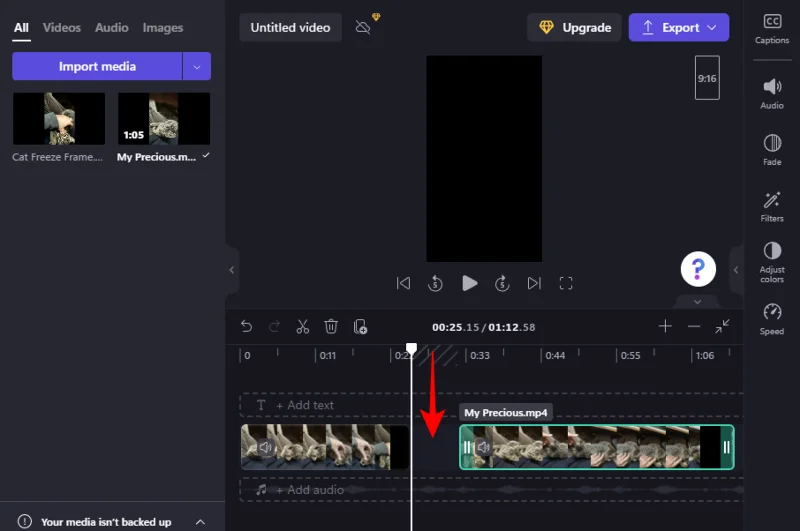Mute audio of first timeline clip

click(x=265, y=447)
